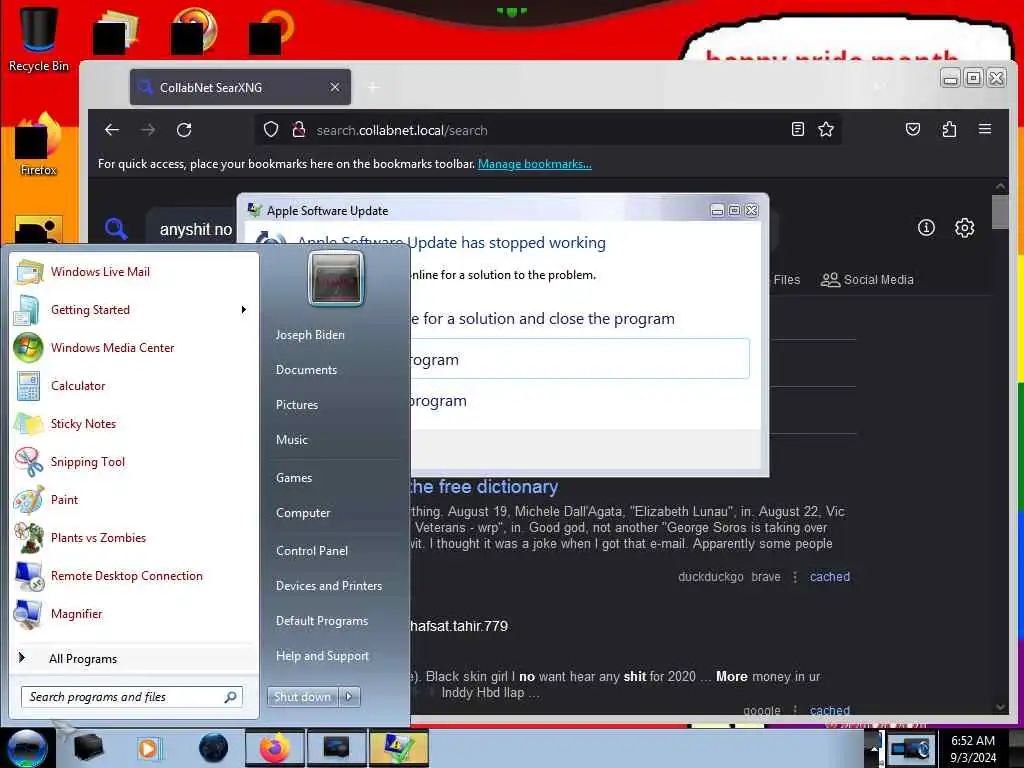Open Firefox hamburger application menu

[985, 129]
